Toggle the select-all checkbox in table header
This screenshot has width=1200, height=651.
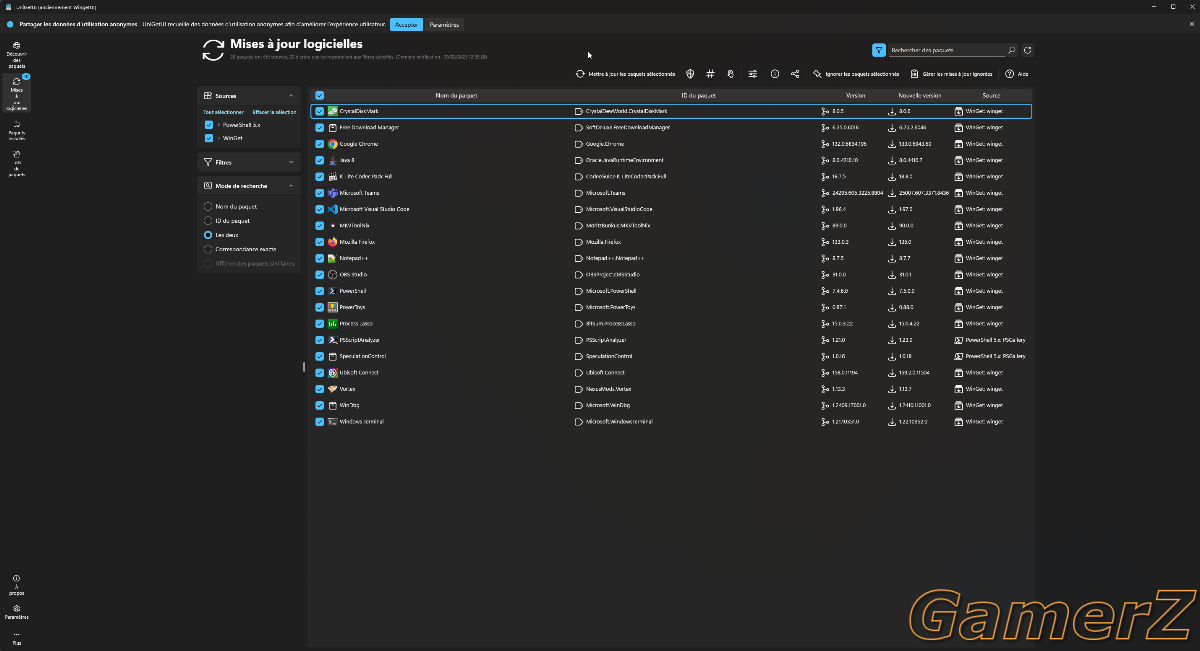[x=320, y=96]
